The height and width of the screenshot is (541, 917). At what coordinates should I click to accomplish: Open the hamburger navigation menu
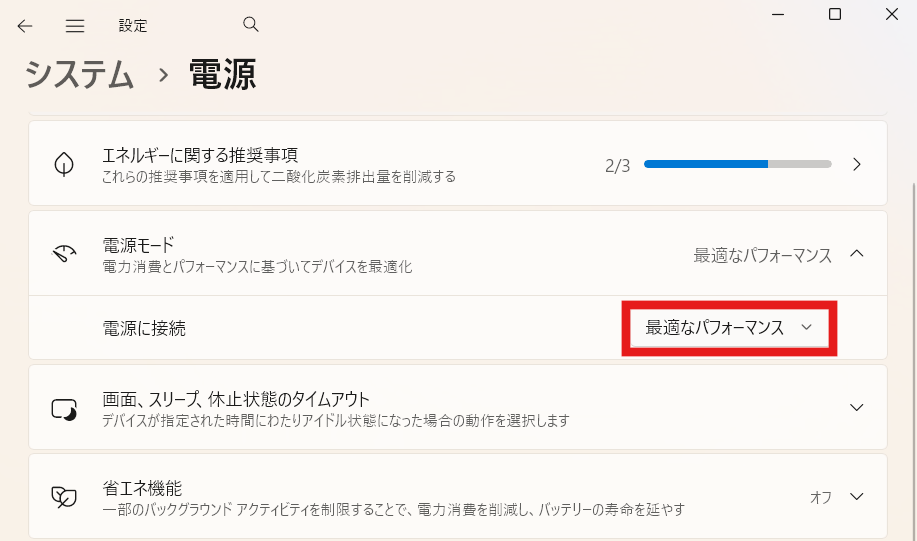(75, 26)
